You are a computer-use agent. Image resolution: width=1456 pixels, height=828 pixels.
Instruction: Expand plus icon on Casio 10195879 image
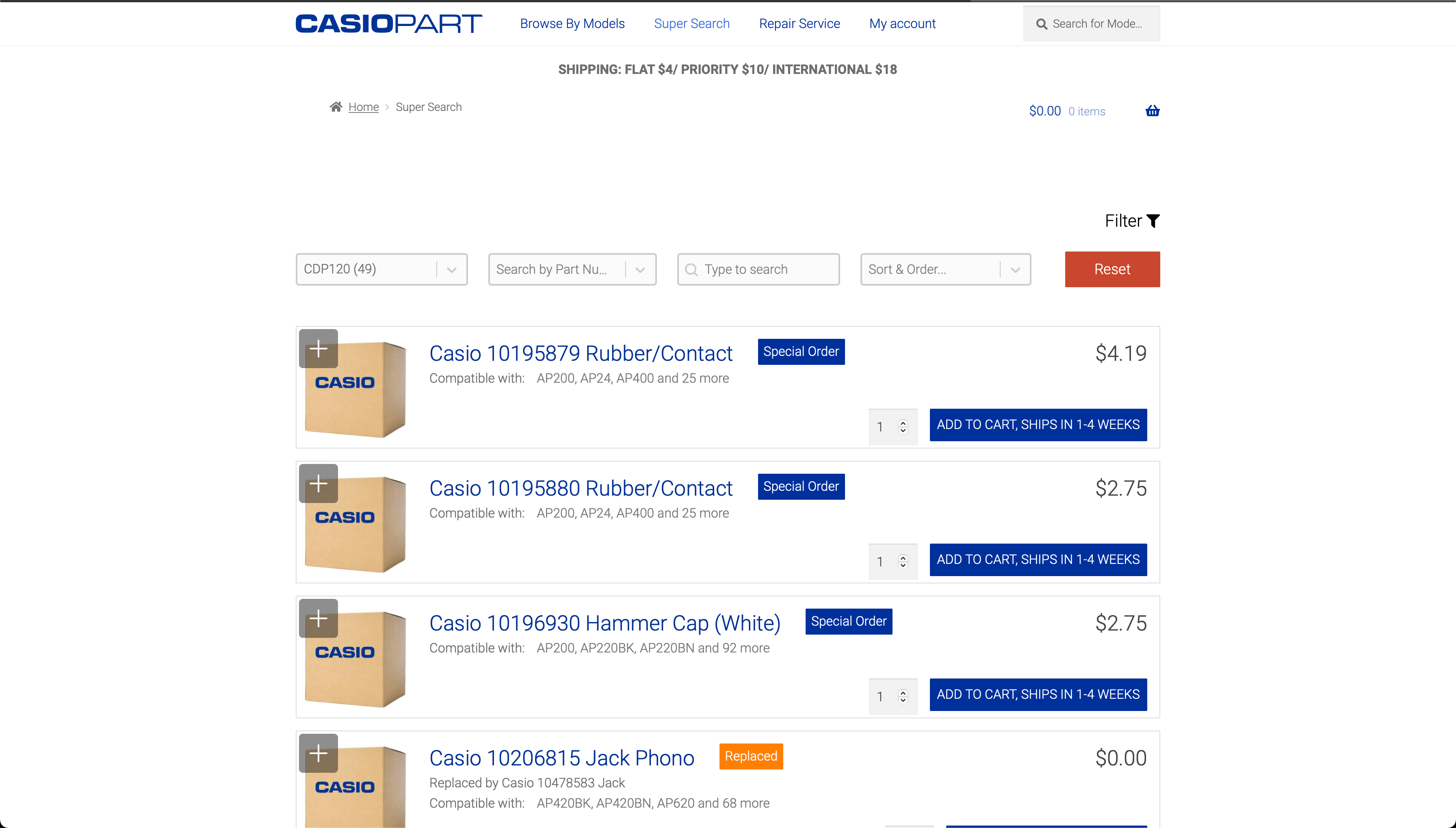coord(318,349)
